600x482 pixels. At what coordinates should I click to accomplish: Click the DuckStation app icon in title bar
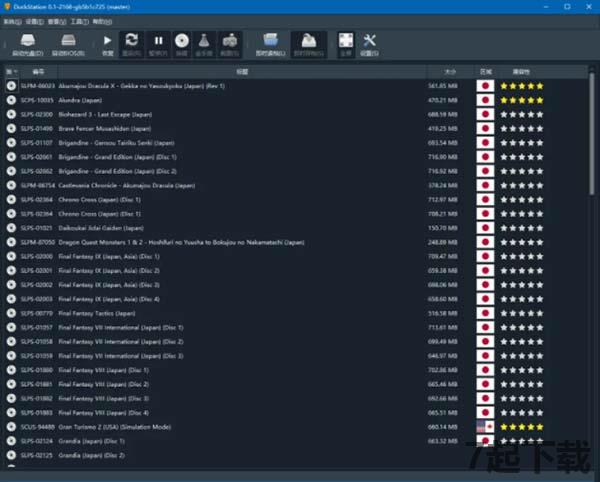pyautogui.click(x=7, y=7)
